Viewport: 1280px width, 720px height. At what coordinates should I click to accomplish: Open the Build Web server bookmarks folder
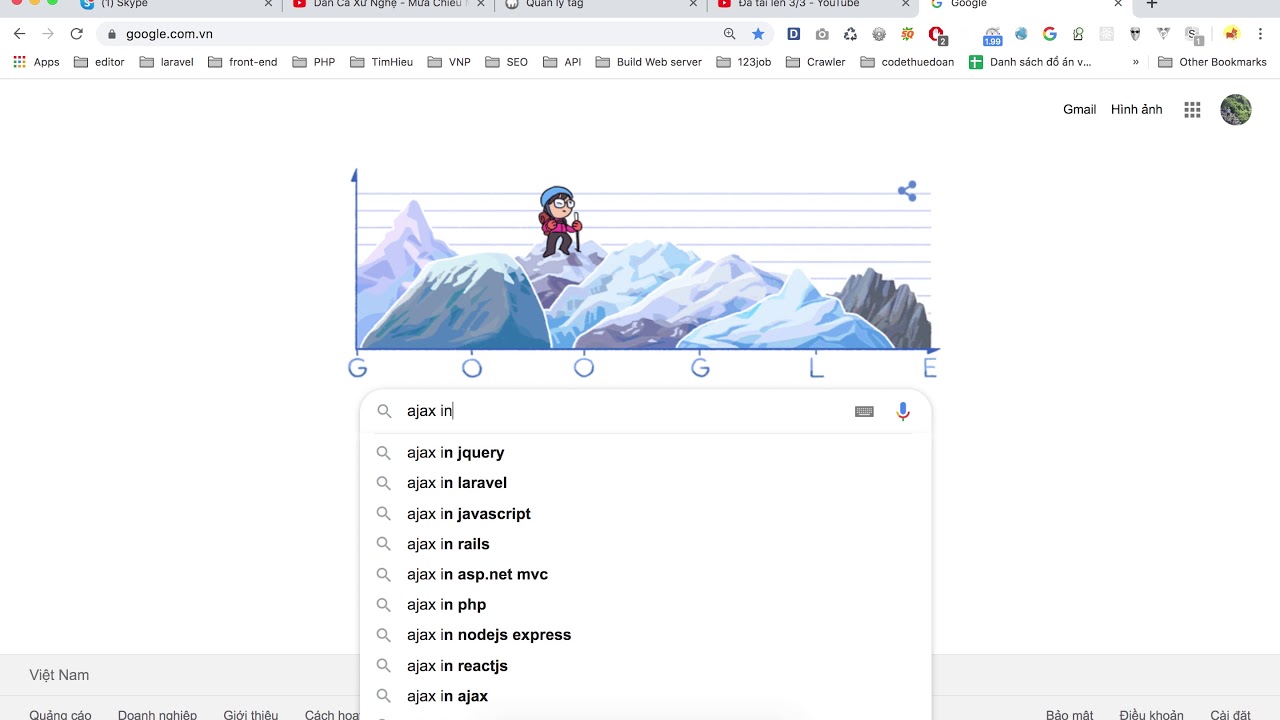click(649, 62)
